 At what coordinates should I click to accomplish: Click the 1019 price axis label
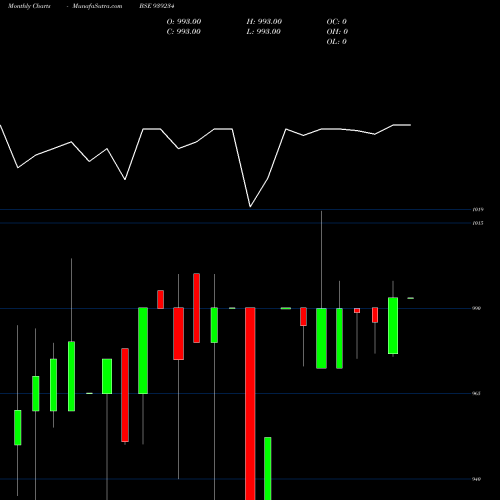pos(478,210)
